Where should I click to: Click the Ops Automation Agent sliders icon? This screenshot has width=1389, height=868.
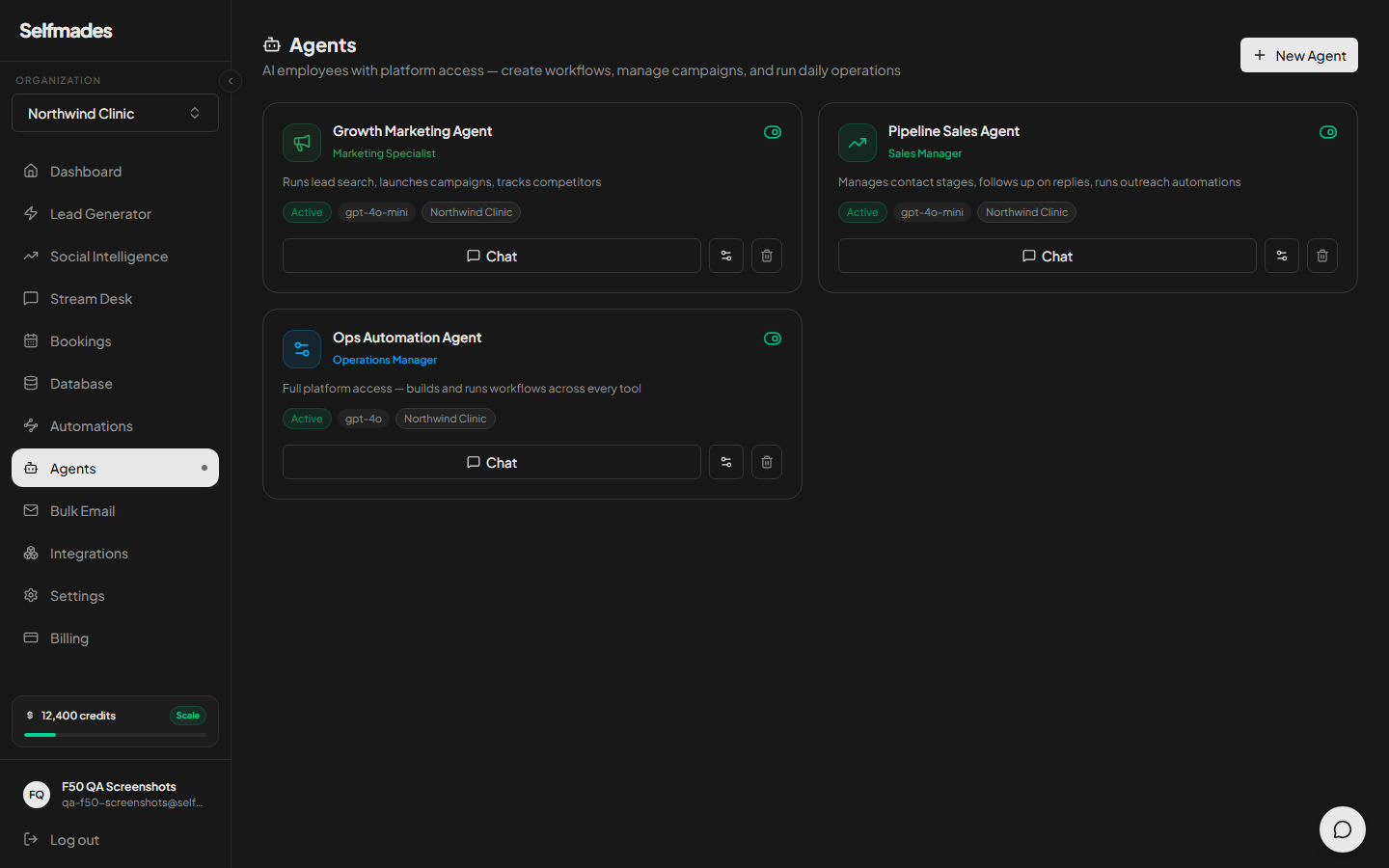(x=302, y=349)
